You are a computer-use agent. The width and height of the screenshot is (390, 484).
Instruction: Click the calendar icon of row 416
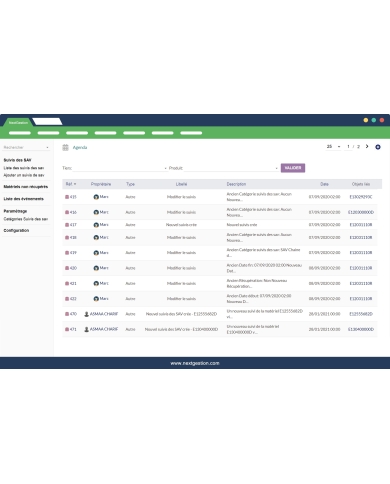pos(67,212)
